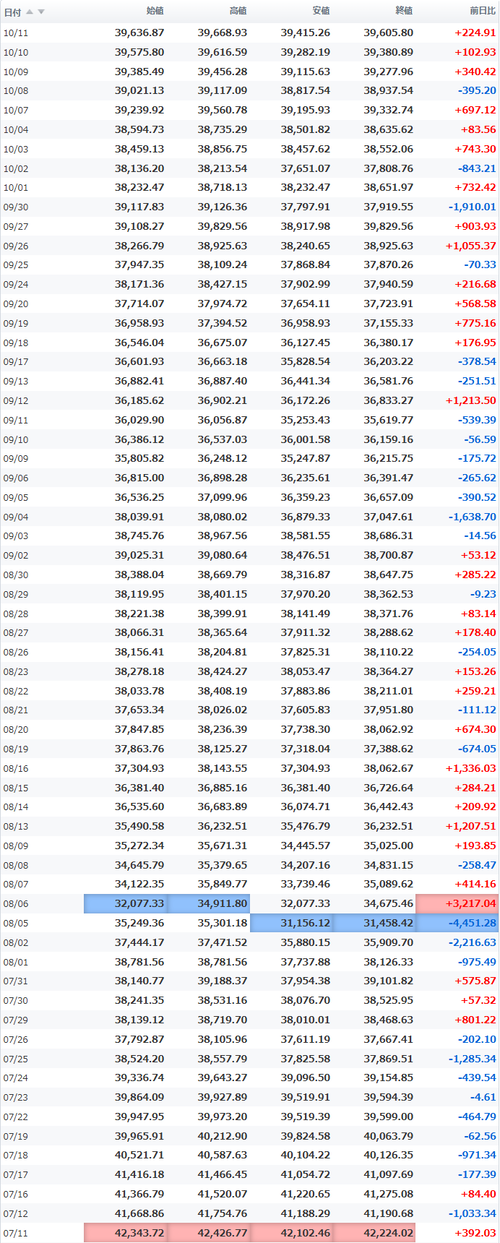Select the -56.59 change on 09/10
Image resolution: width=500 pixels, height=1243 pixels.
click(x=479, y=439)
